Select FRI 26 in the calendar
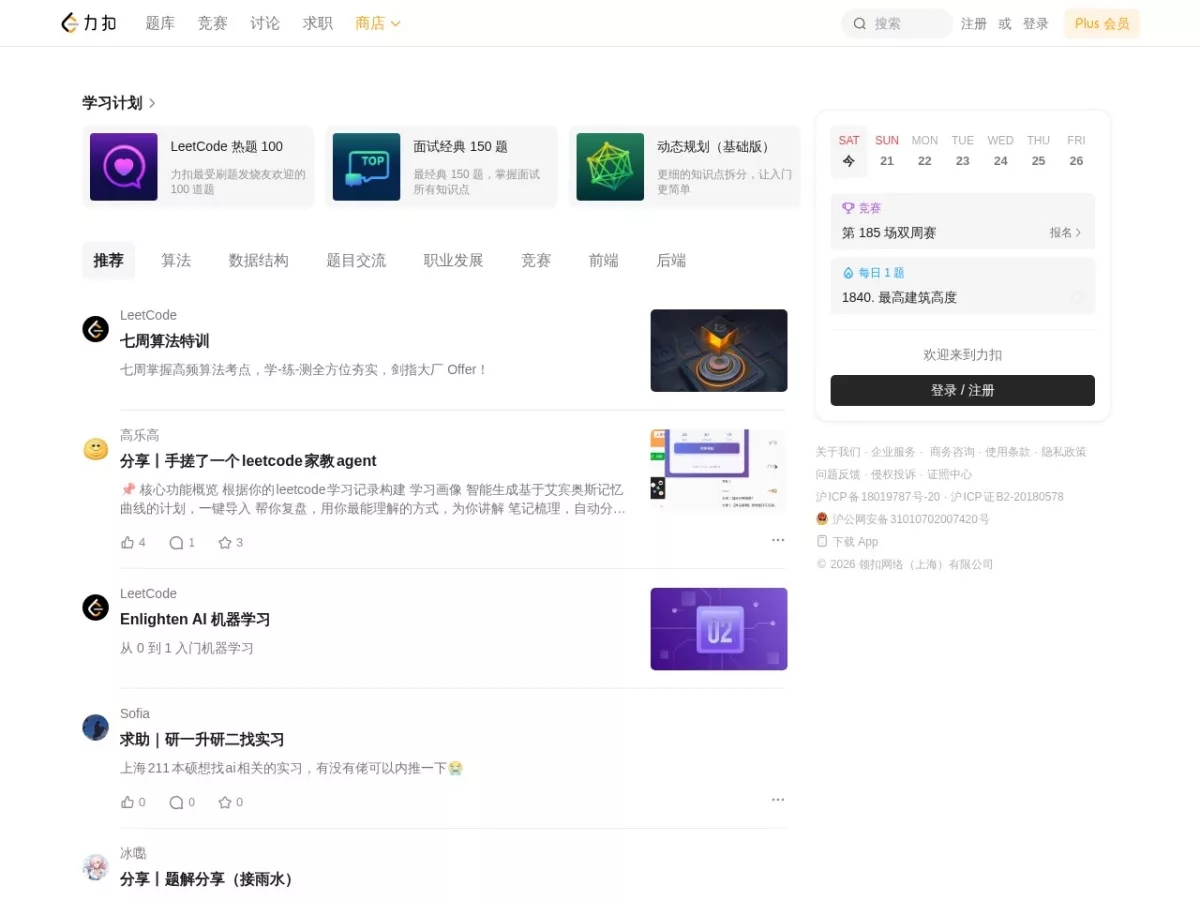Viewport: 1200px width, 900px height. pyautogui.click(x=1076, y=151)
